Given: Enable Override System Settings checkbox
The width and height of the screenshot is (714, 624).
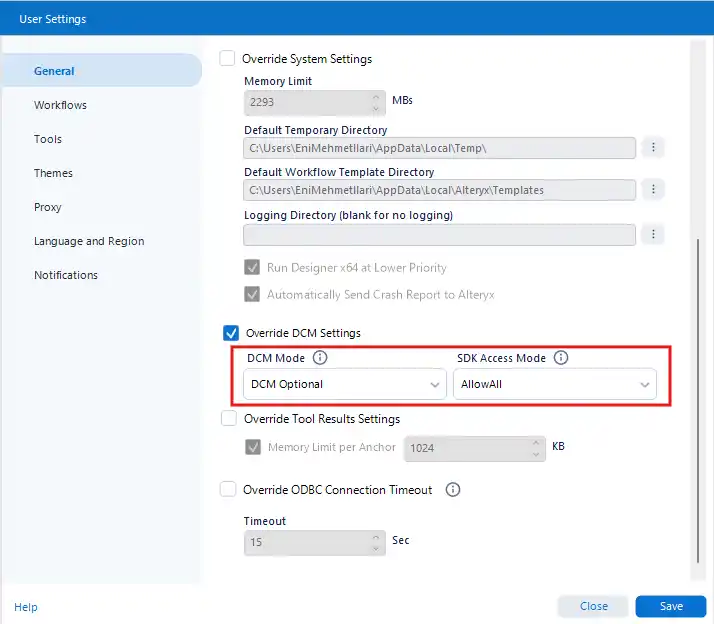Looking at the screenshot, I should (228, 59).
